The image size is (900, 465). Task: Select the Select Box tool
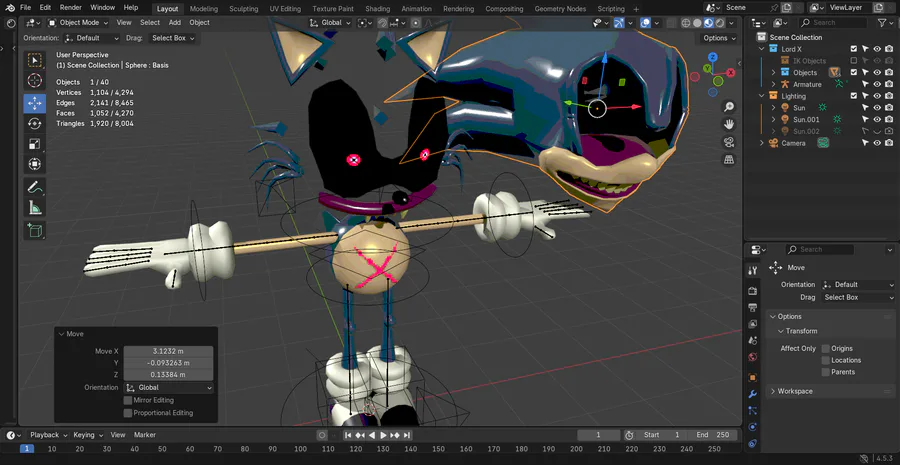pos(34,60)
